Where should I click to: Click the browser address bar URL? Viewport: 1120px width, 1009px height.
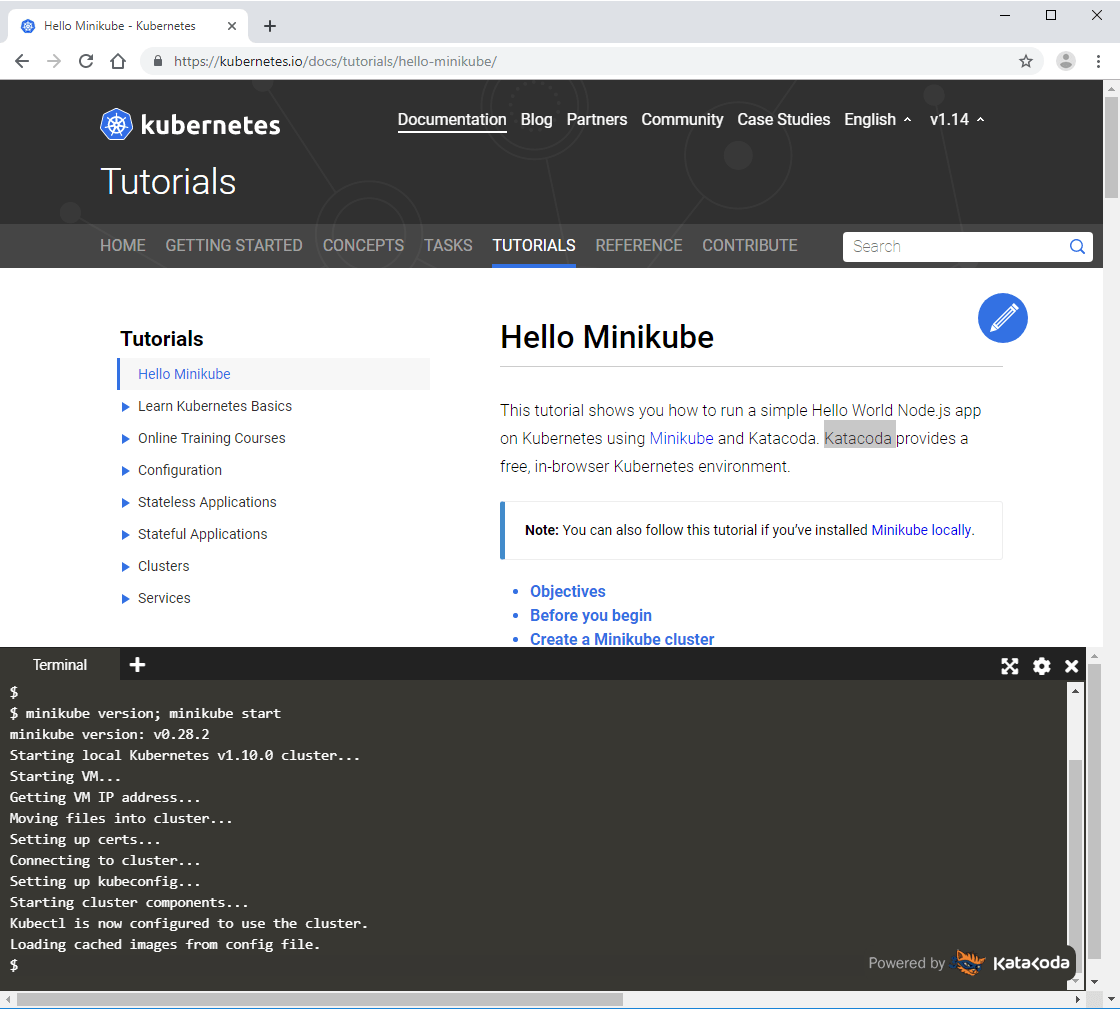coord(335,61)
